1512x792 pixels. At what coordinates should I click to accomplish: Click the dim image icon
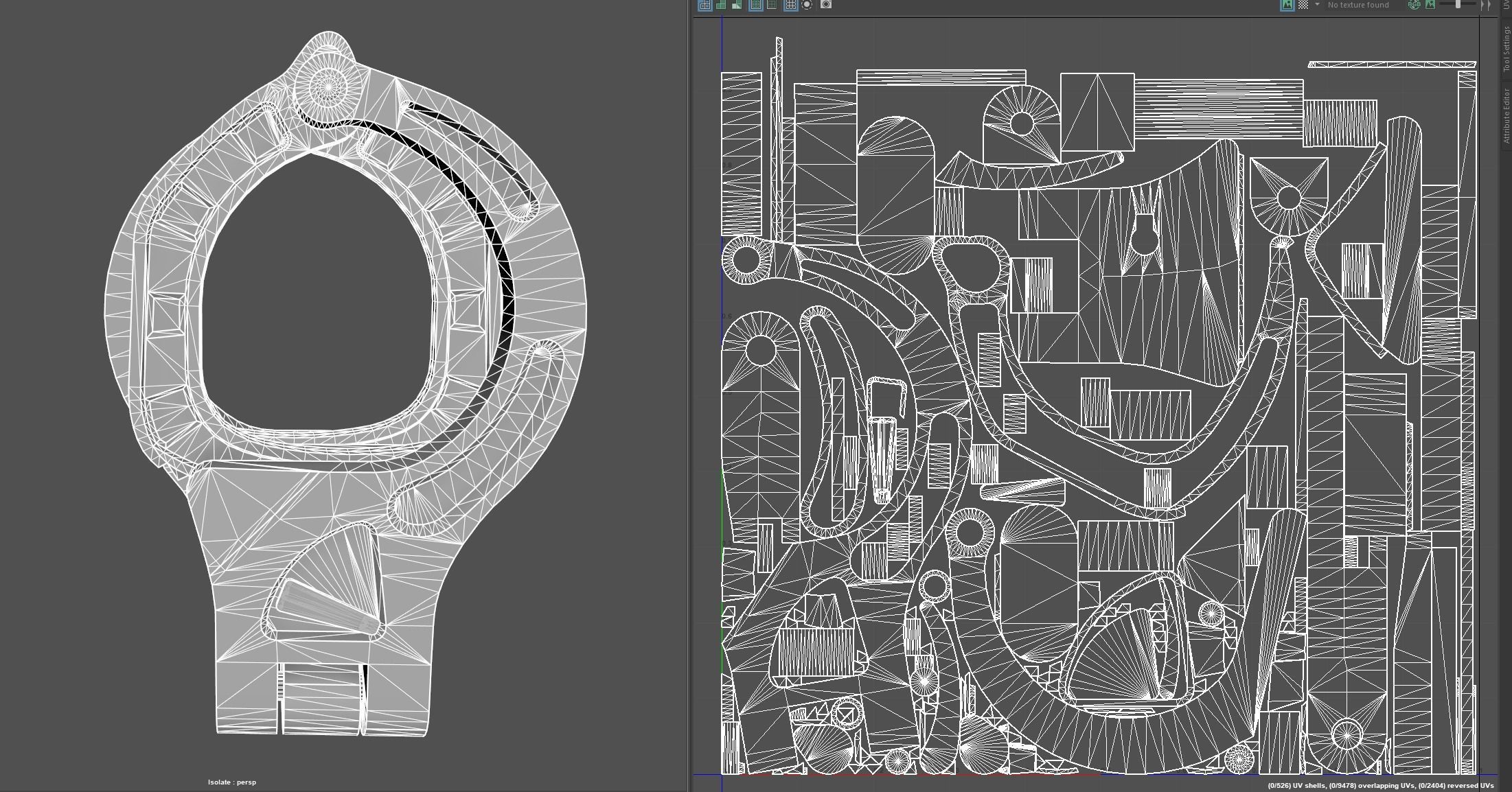(1430, 5)
